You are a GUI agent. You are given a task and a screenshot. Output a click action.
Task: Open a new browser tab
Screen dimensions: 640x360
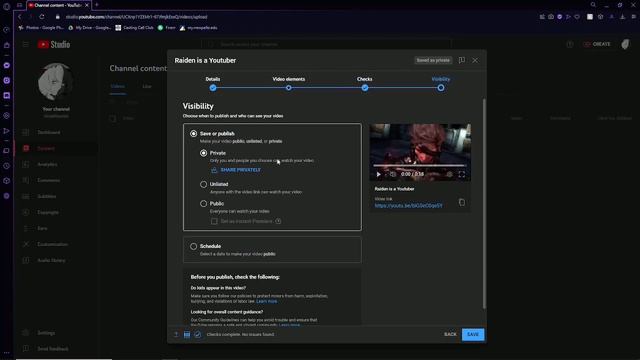coord(97,5)
